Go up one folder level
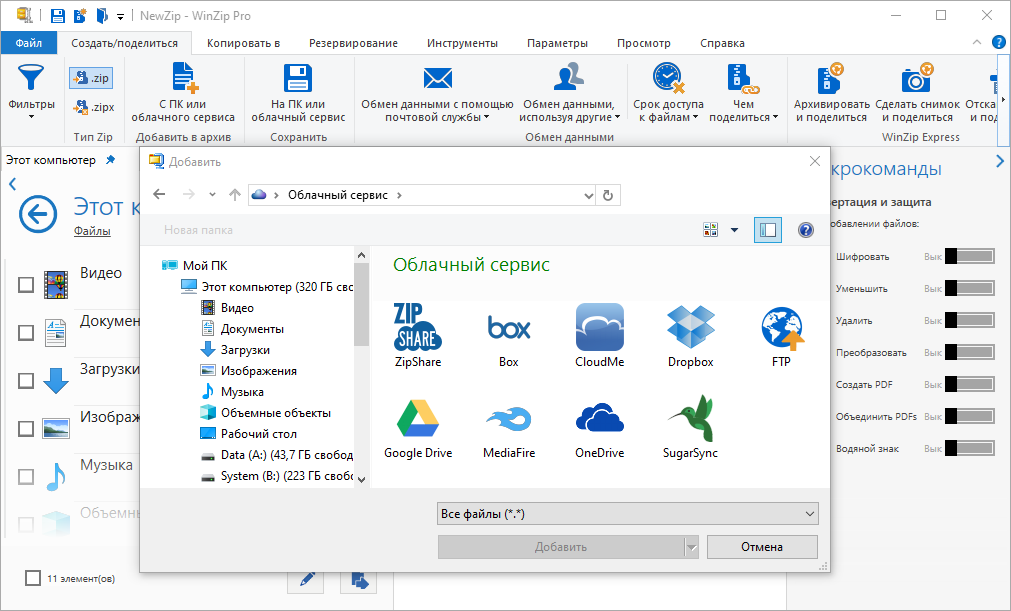1011x611 pixels. [235, 195]
